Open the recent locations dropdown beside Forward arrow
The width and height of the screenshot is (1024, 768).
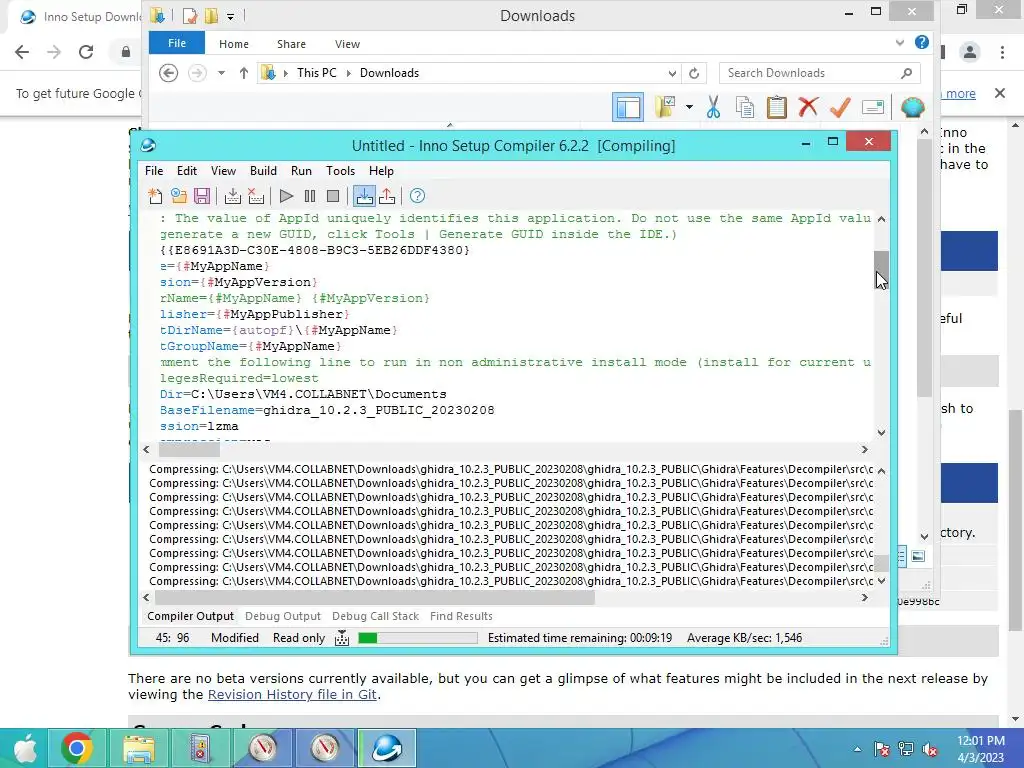[x=221, y=73]
